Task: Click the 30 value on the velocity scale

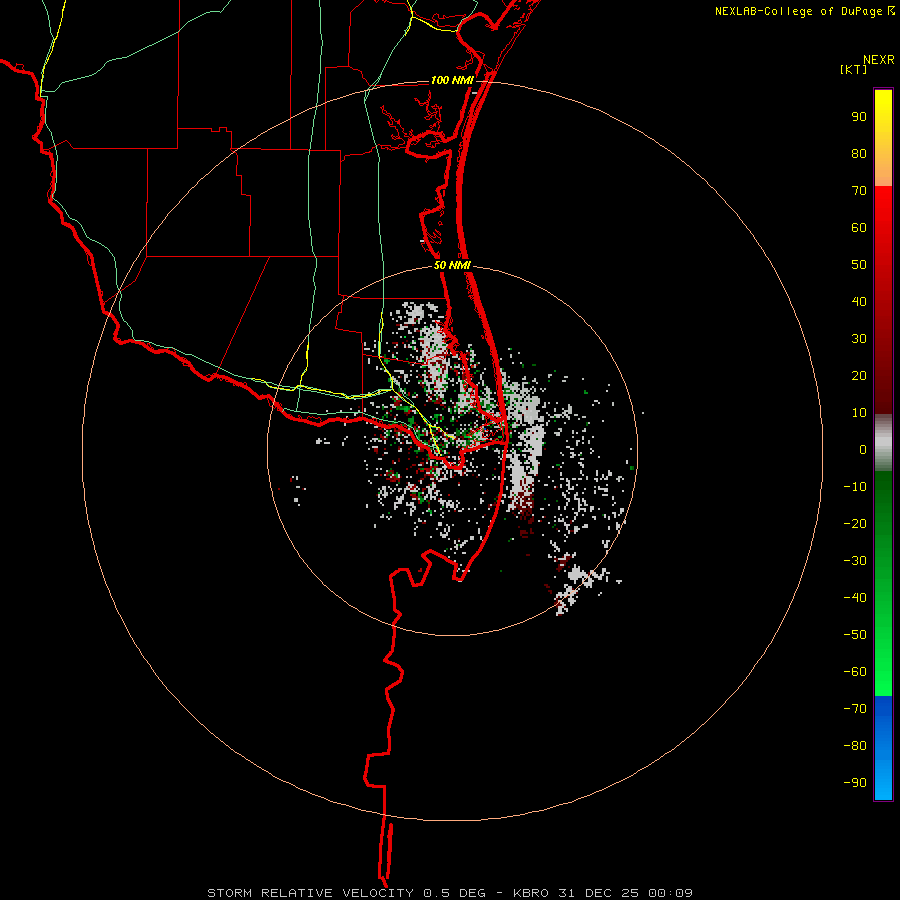Action: click(859, 339)
